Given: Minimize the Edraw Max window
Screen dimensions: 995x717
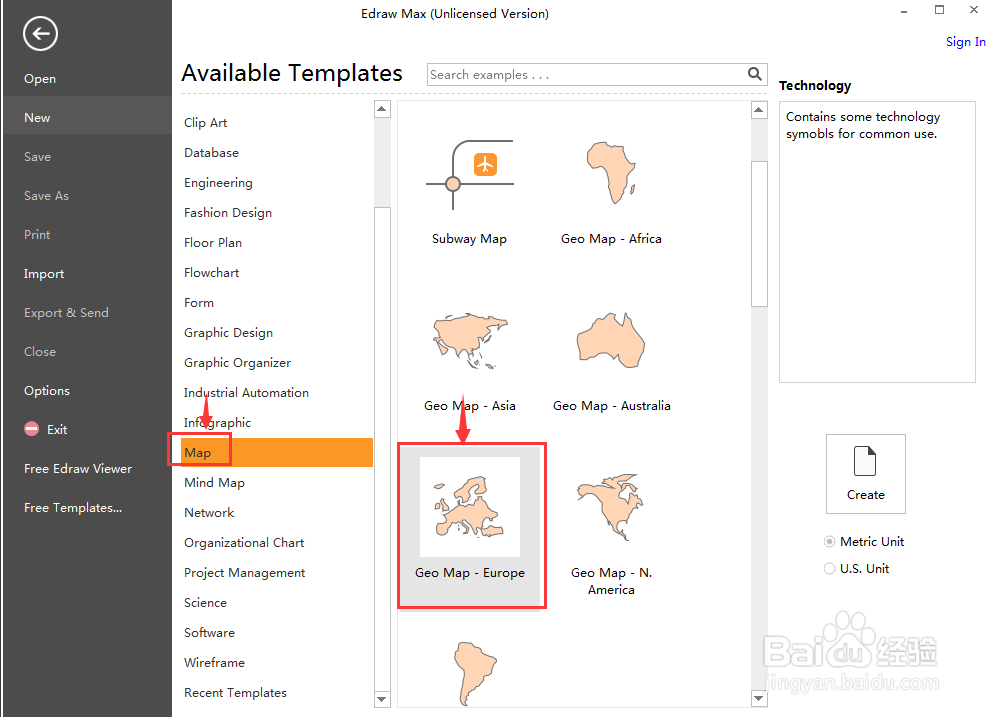Looking at the screenshot, I should tap(904, 11).
